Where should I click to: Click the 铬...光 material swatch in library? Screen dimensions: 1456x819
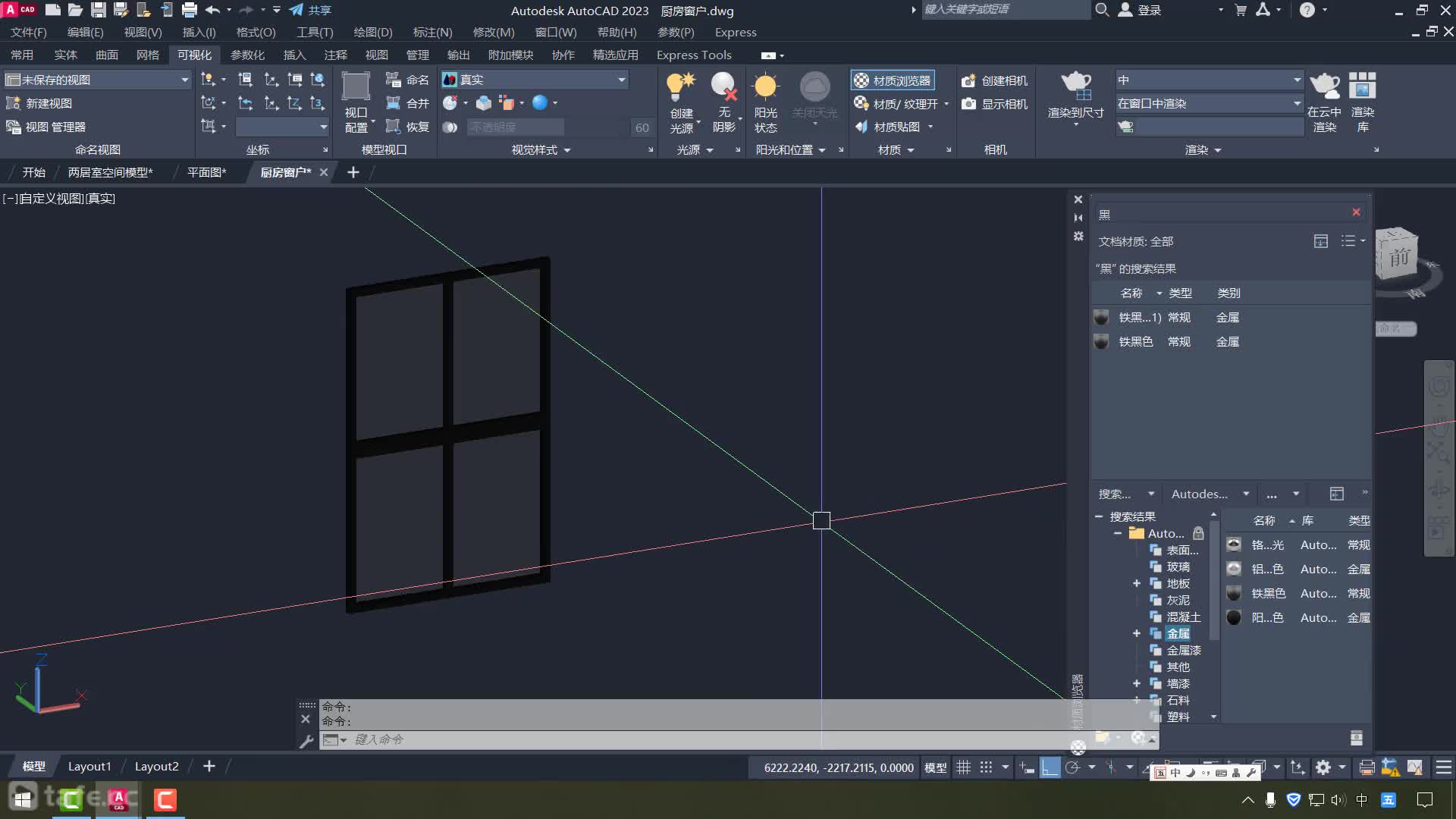pos(1234,545)
